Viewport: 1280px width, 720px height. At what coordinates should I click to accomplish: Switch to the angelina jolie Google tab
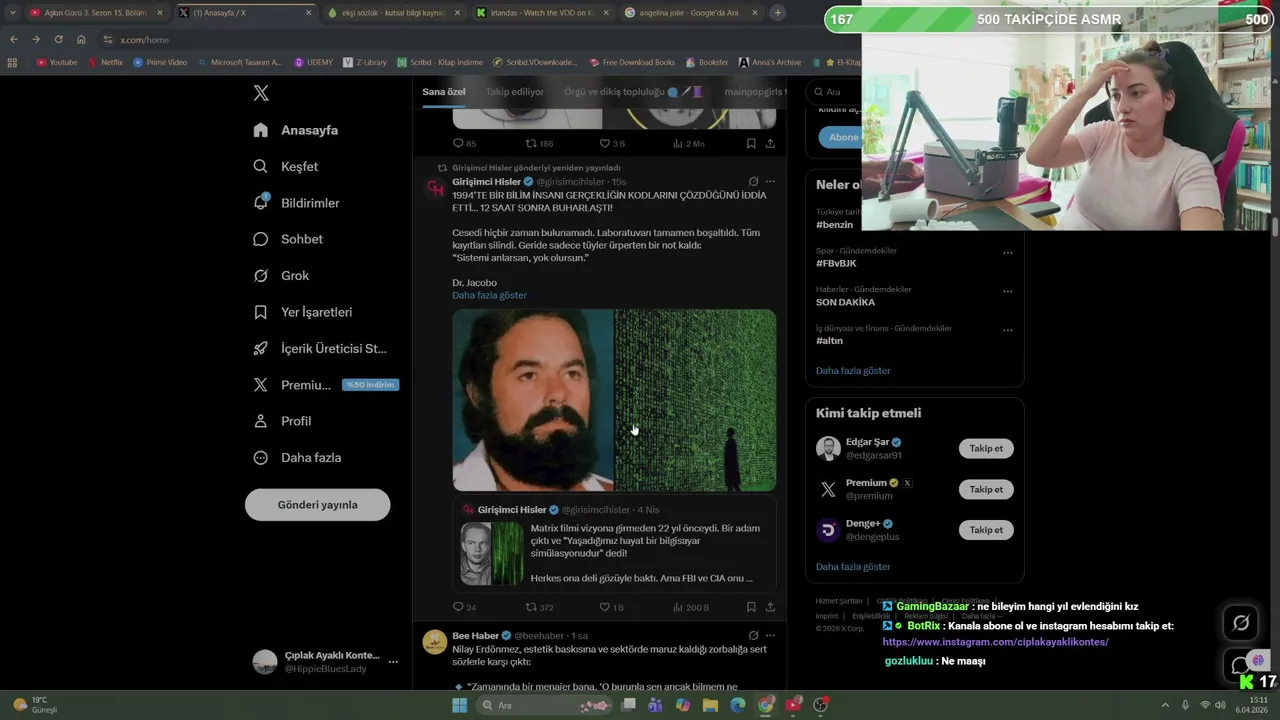pyautogui.click(x=690, y=12)
